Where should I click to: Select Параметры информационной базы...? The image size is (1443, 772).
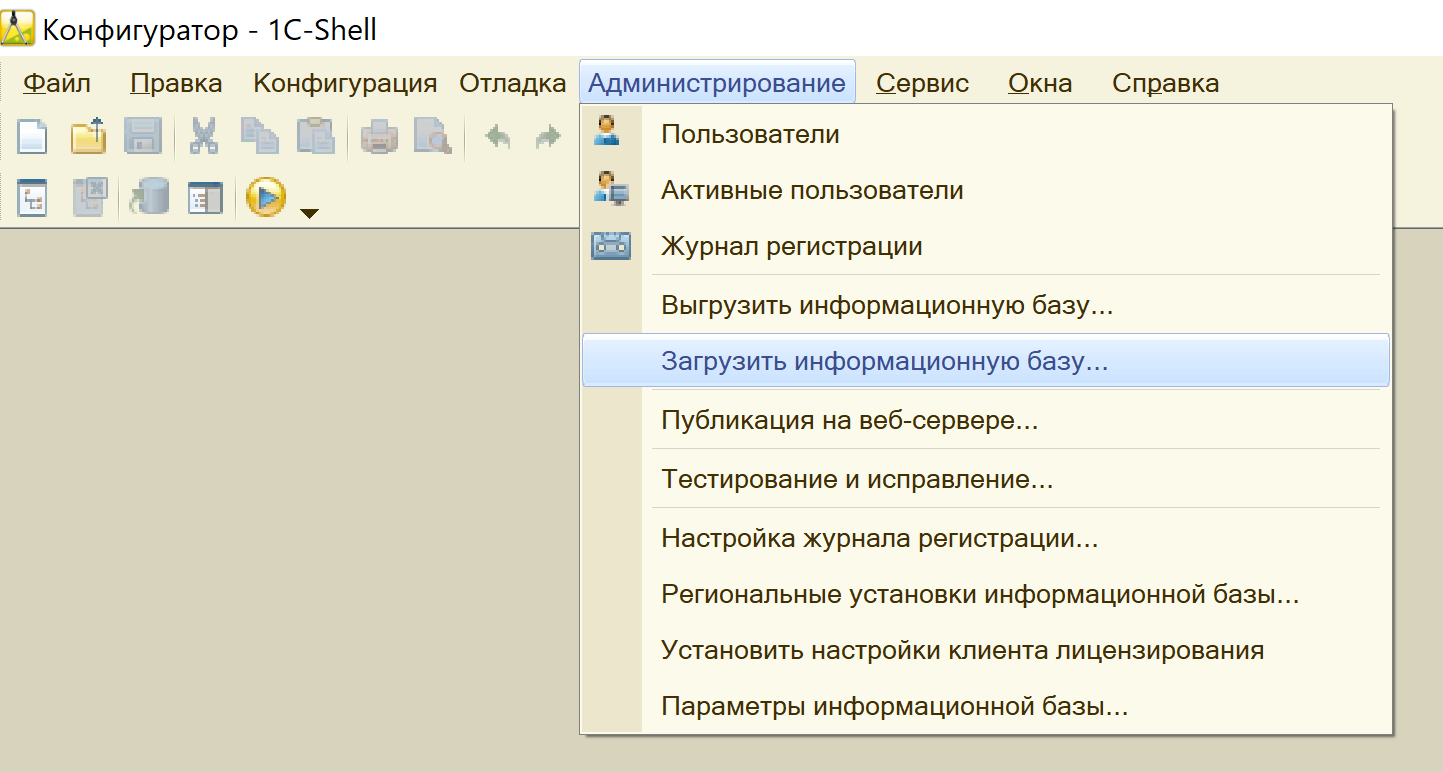pos(986,708)
